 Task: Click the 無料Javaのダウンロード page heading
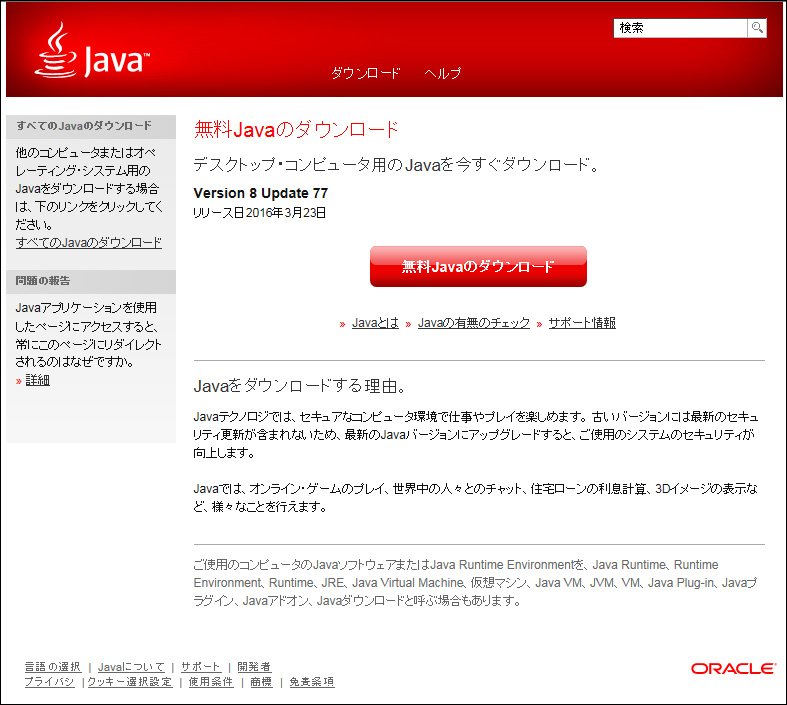point(296,129)
